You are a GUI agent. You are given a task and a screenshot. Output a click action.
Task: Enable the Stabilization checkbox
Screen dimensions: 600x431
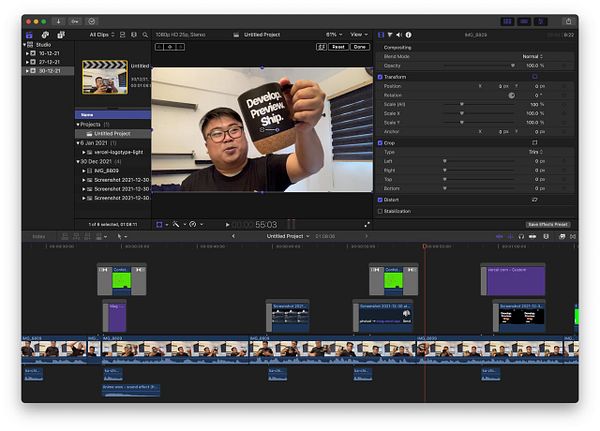pyautogui.click(x=380, y=211)
